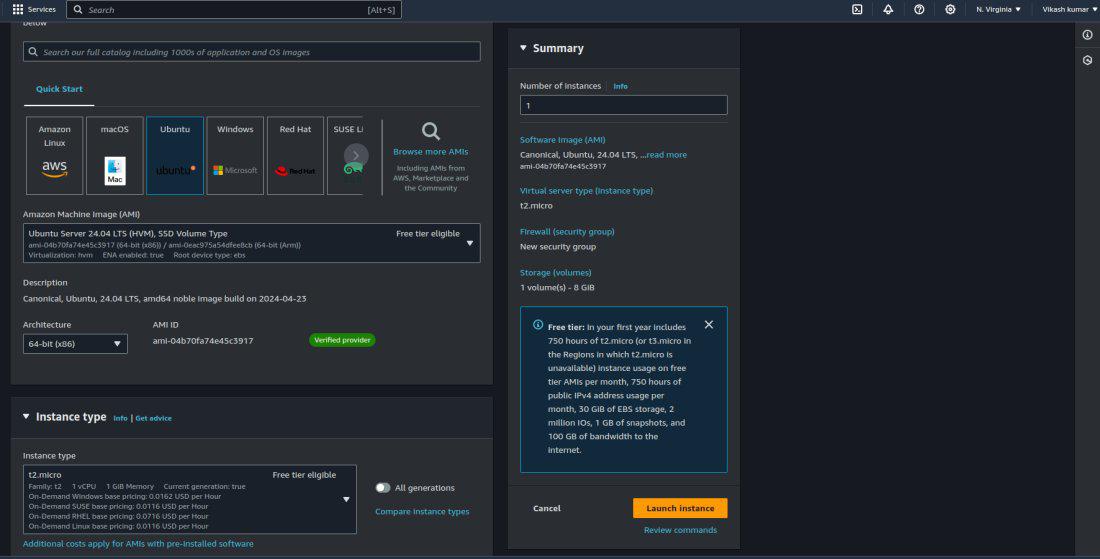Image resolution: width=1100 pixels, height=559 pixels.
Task: Click Virtual server type (instance type) link
Action: point(586,191)
